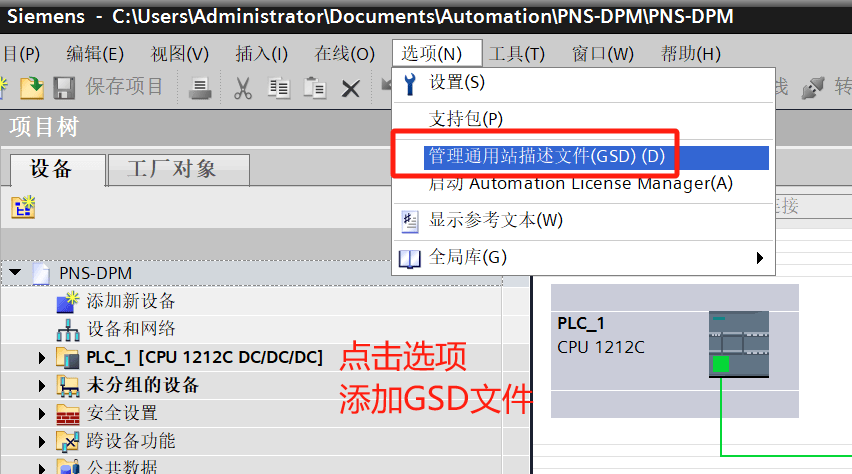Open the 插入(I) menu
The height and width of the screenshot is (474, 852).
pyautogui.click(x=261, y=54)
